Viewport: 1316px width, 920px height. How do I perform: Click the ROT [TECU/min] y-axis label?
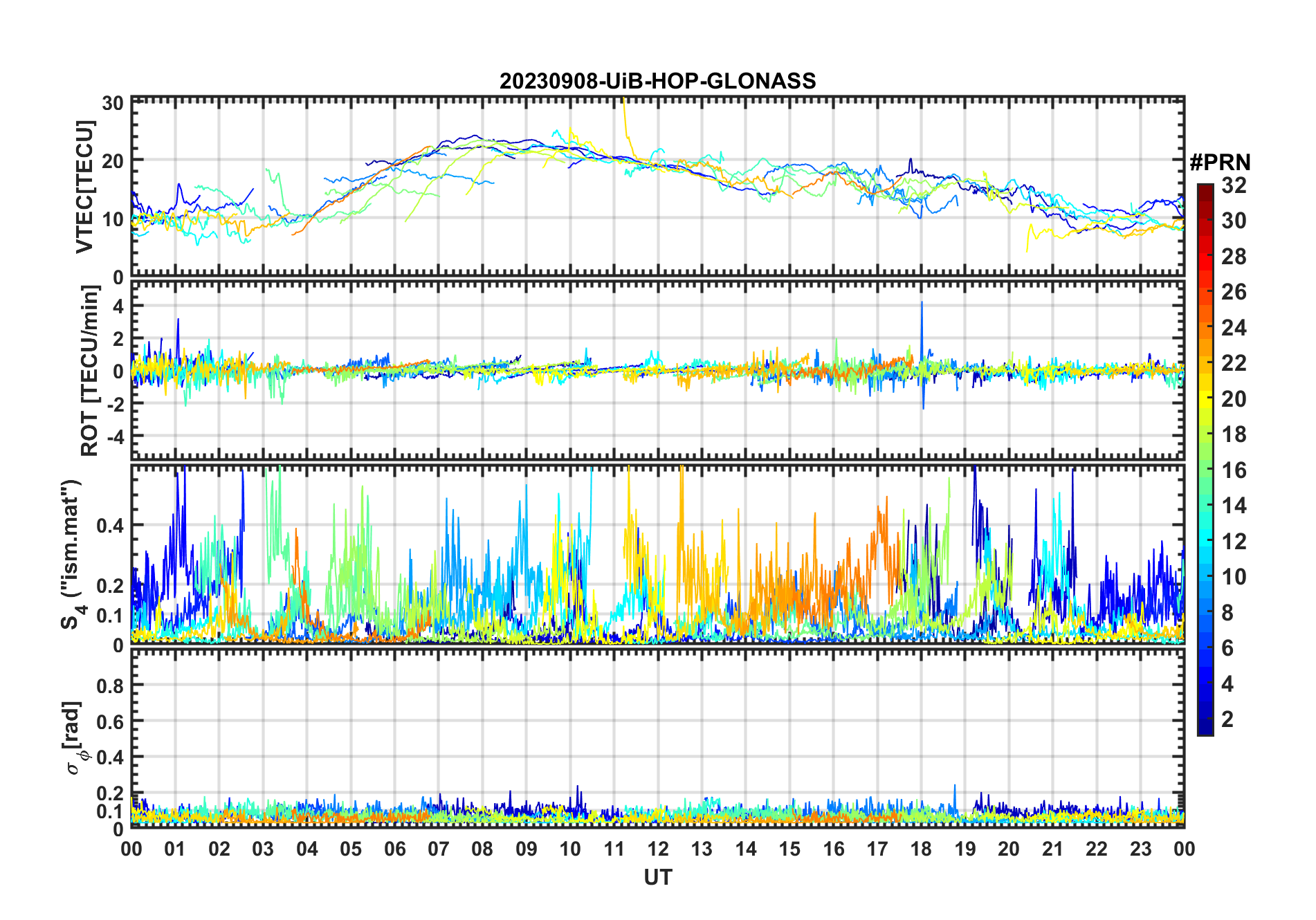89,370
